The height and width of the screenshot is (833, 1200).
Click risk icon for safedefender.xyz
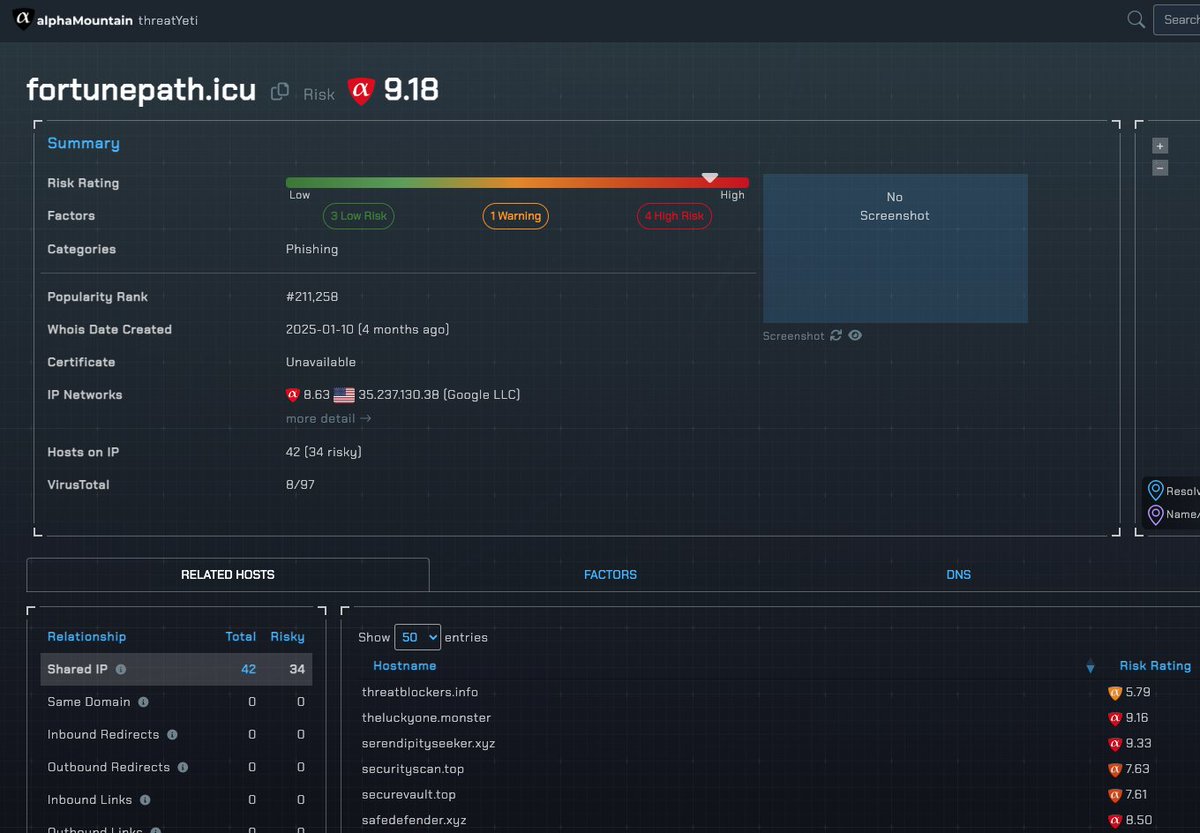(1115, 820)
